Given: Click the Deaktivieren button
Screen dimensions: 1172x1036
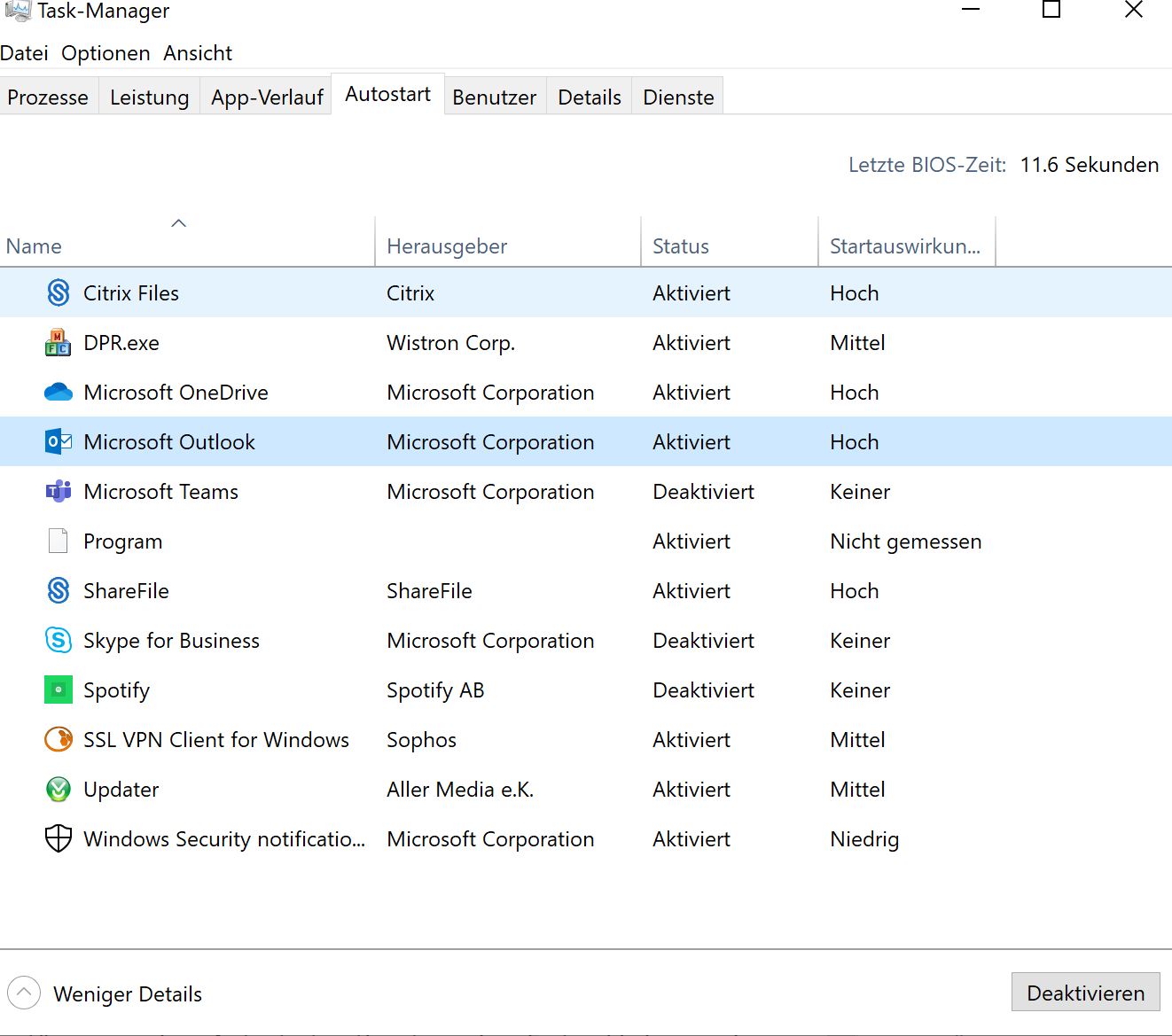Looking at the screenshot, I should coord(1086,993).
